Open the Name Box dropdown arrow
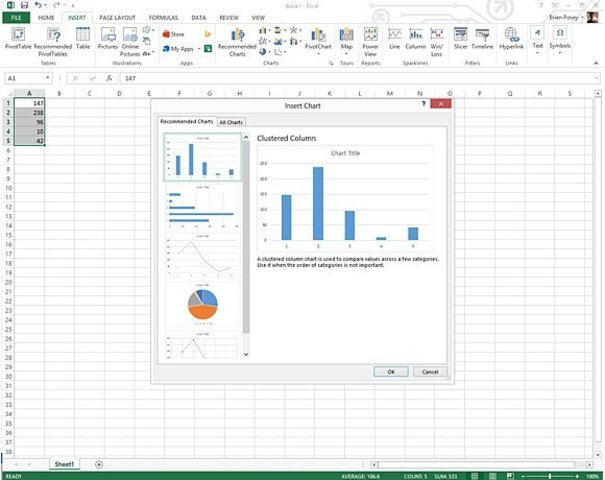605x480 pixels. coord(47,78)
